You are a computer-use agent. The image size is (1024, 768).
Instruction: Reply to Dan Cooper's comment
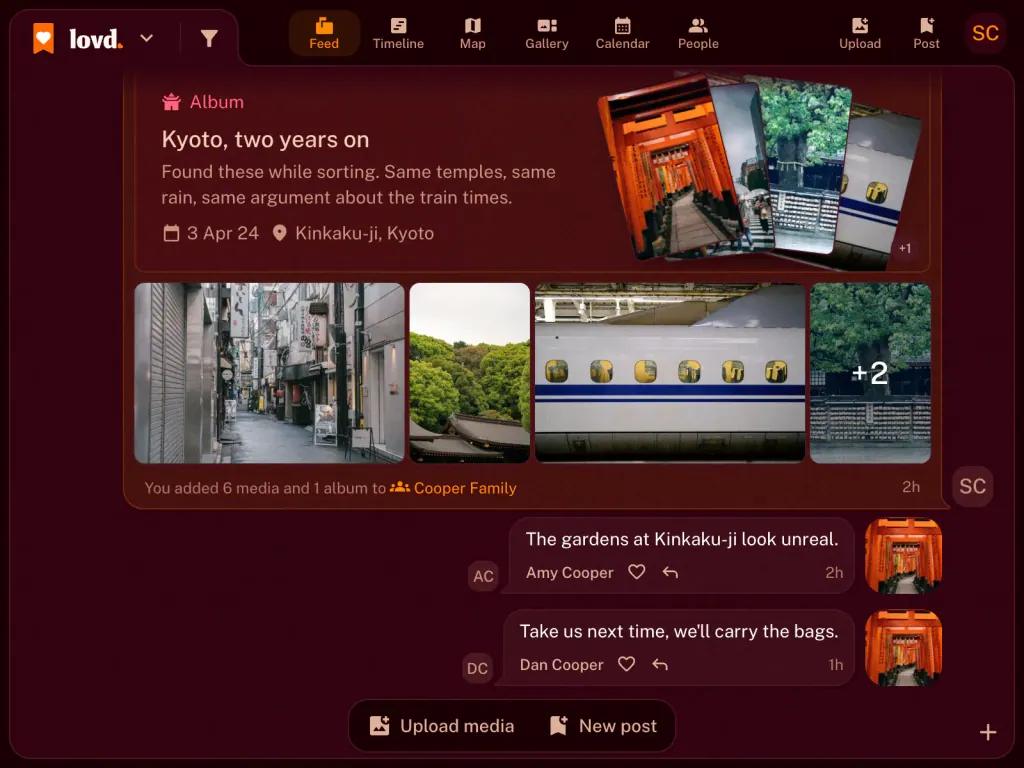click(660, 665)
